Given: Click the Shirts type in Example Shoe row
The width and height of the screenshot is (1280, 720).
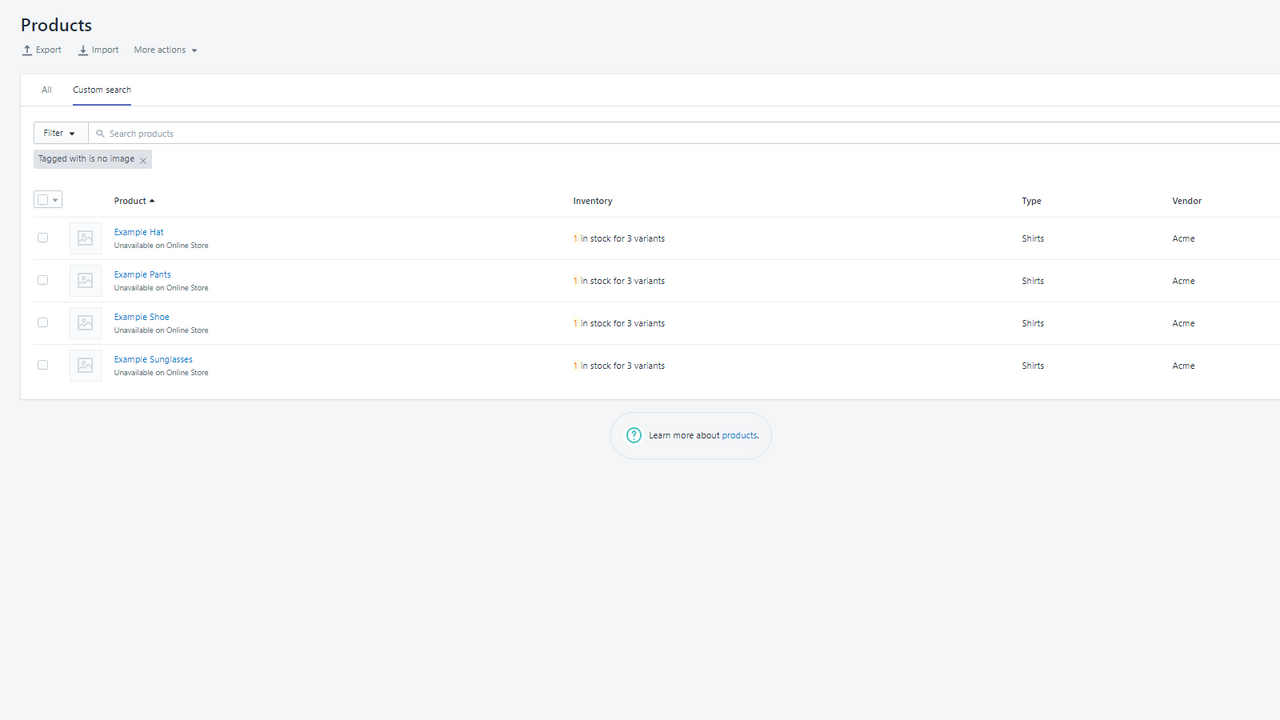Looking at the screenshot, I should click(x=1033, y=323).
